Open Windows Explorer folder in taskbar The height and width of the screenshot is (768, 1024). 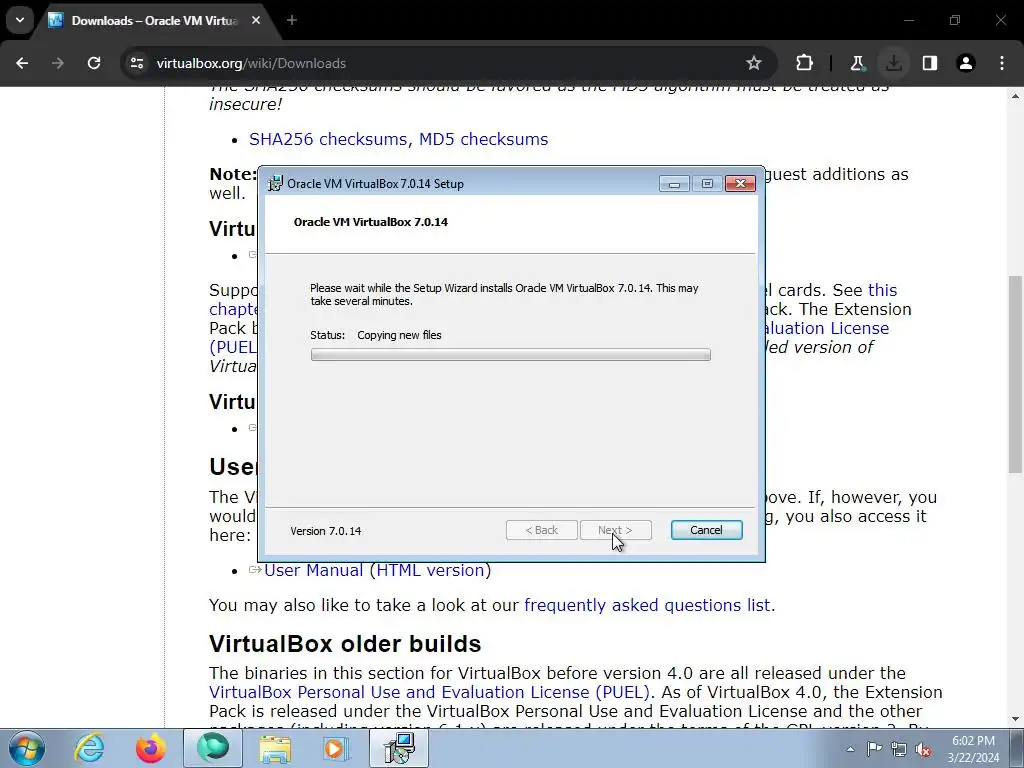(275, 748)
